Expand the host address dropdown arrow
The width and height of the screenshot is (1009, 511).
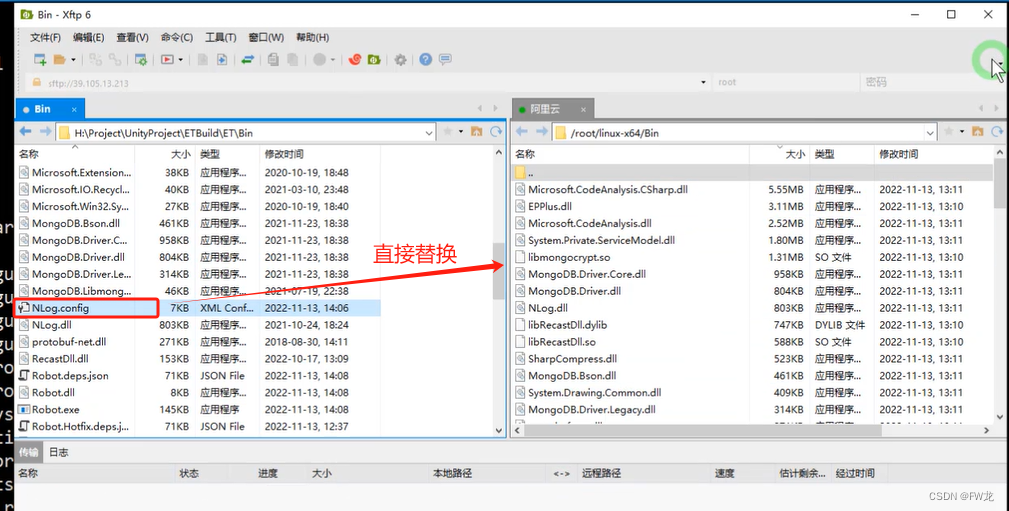[703, 82]
